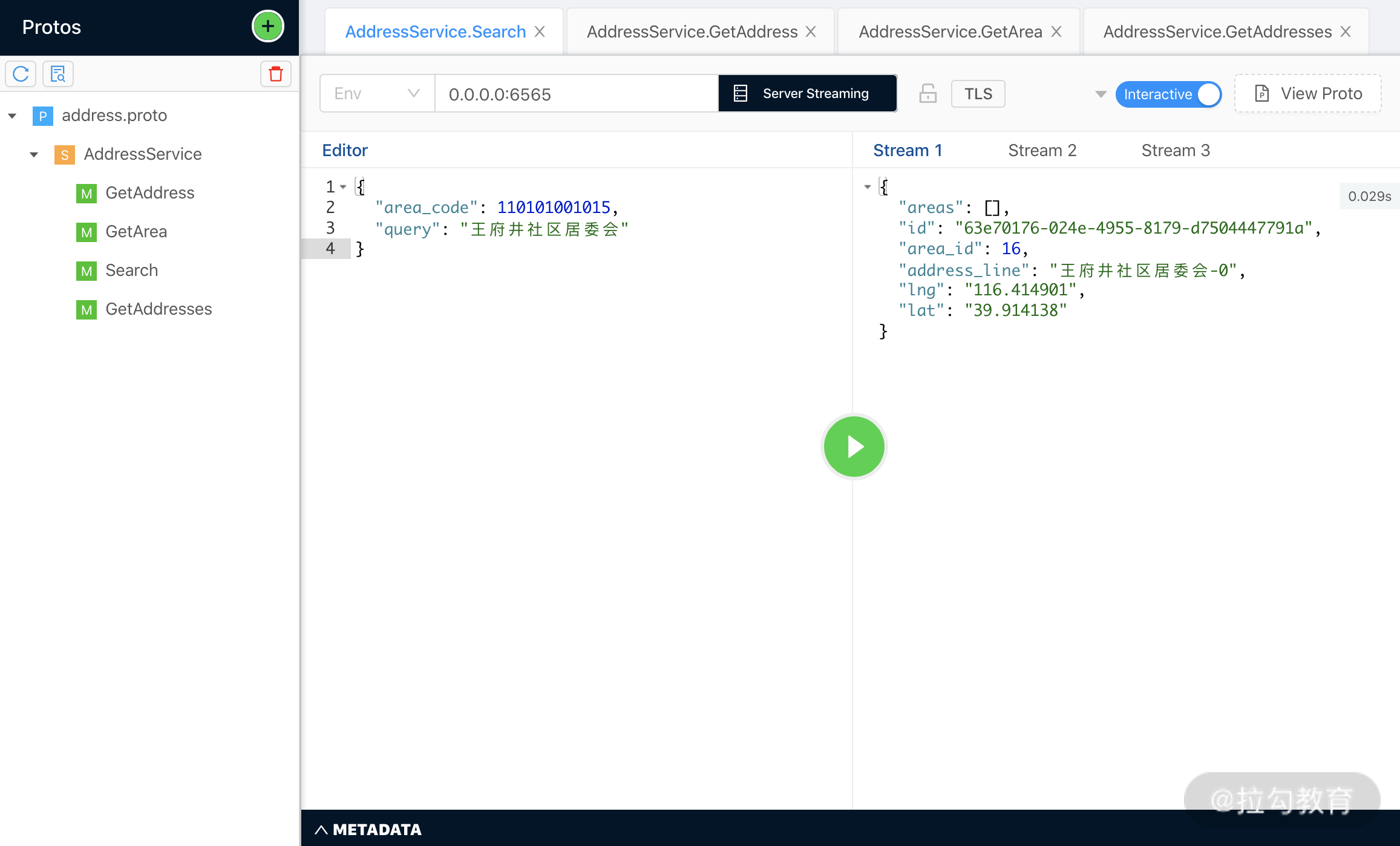Click the Protos sidebar heading
The height and width of the screenshot is (846, 1400).
pyautogui.click(x=51, y=27)
